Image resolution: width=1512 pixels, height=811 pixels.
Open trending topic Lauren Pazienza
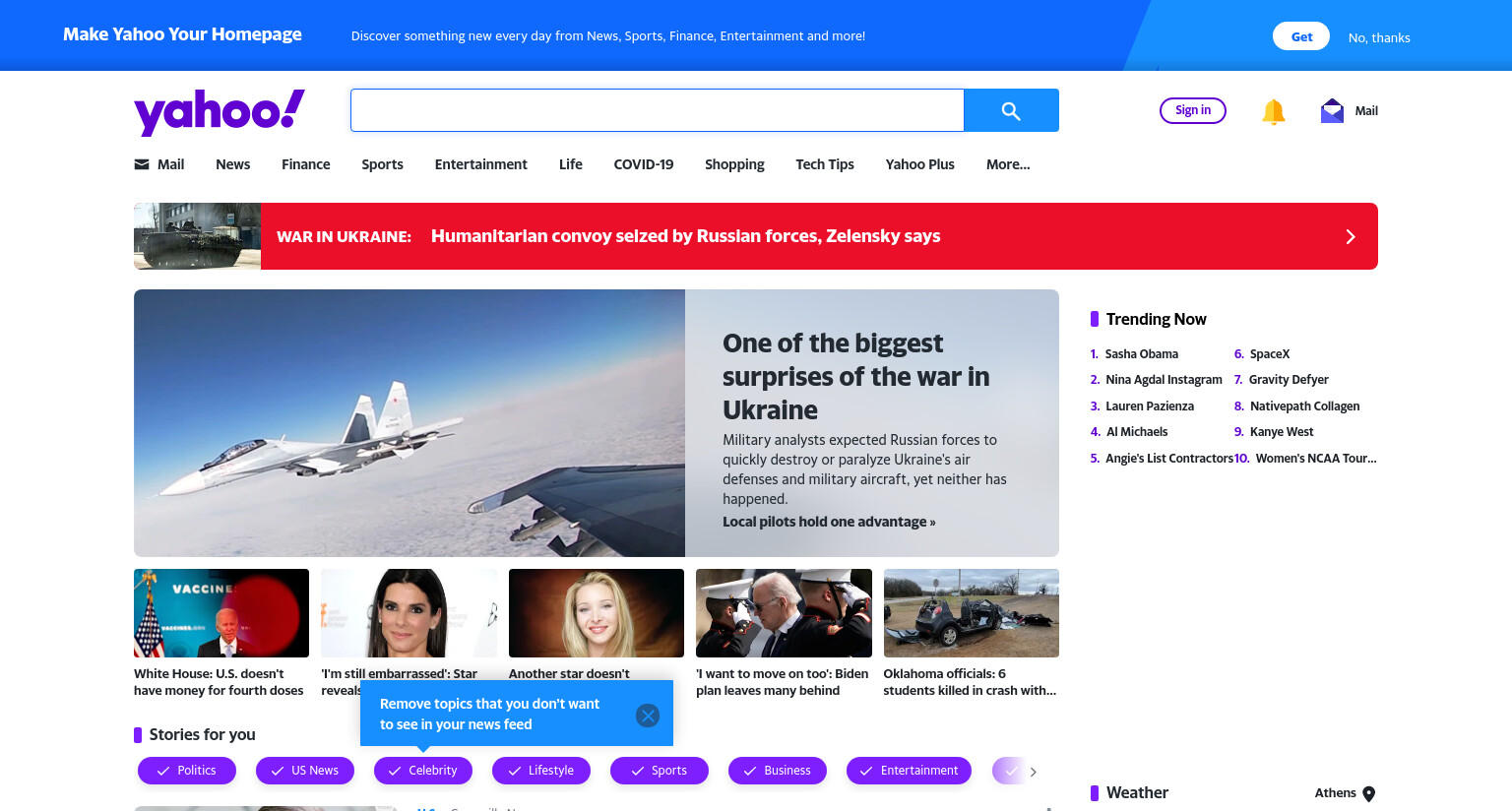pos(1150,406)
